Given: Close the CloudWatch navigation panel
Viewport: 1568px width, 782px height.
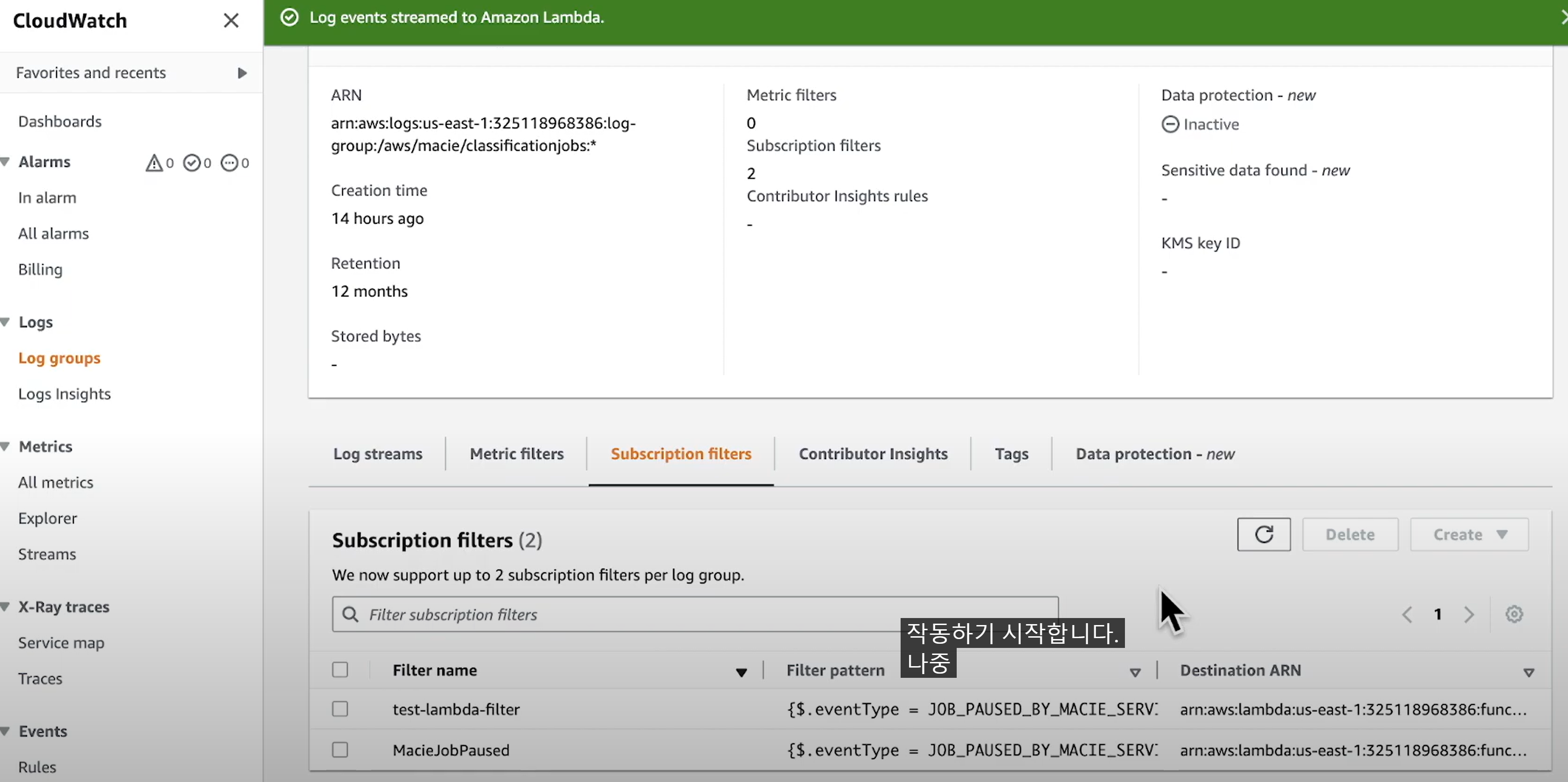Looking at the screenshot, I should [231, 21].
